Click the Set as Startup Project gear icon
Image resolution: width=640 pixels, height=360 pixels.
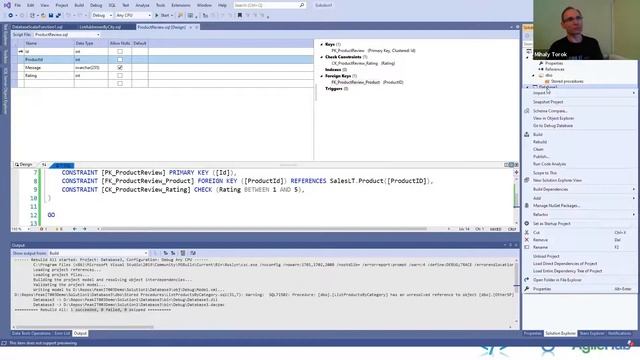527,224
